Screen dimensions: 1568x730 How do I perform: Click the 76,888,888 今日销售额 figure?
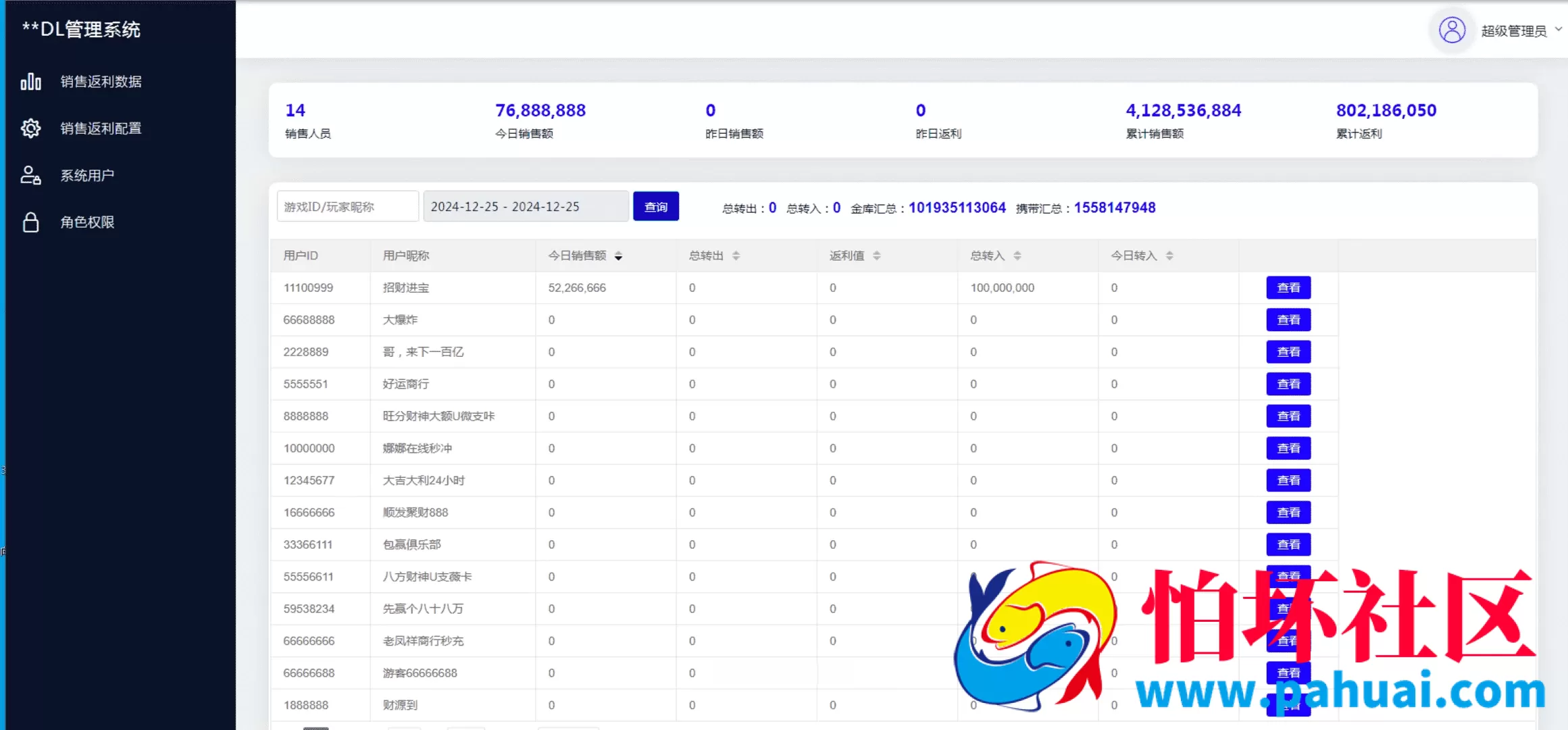click(540, 110)
